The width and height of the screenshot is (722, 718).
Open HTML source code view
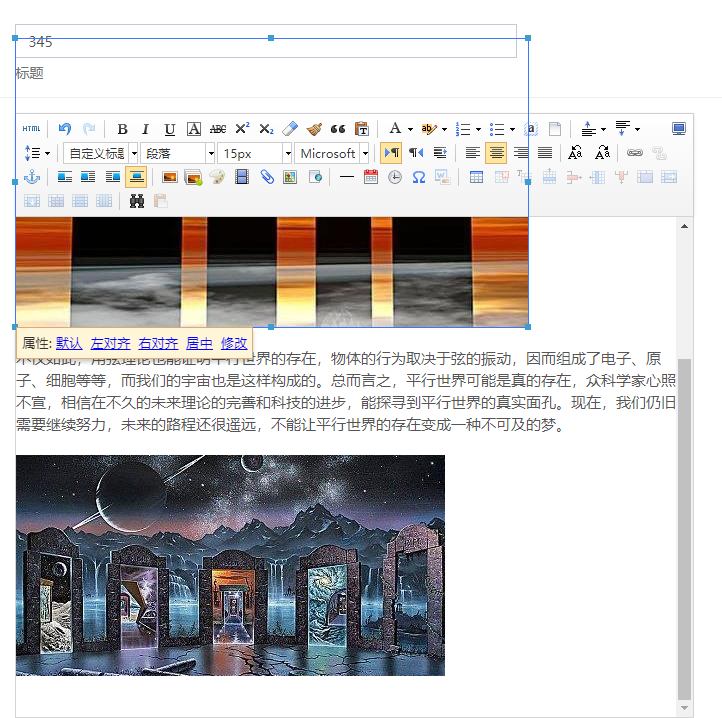tap(31, 129)
